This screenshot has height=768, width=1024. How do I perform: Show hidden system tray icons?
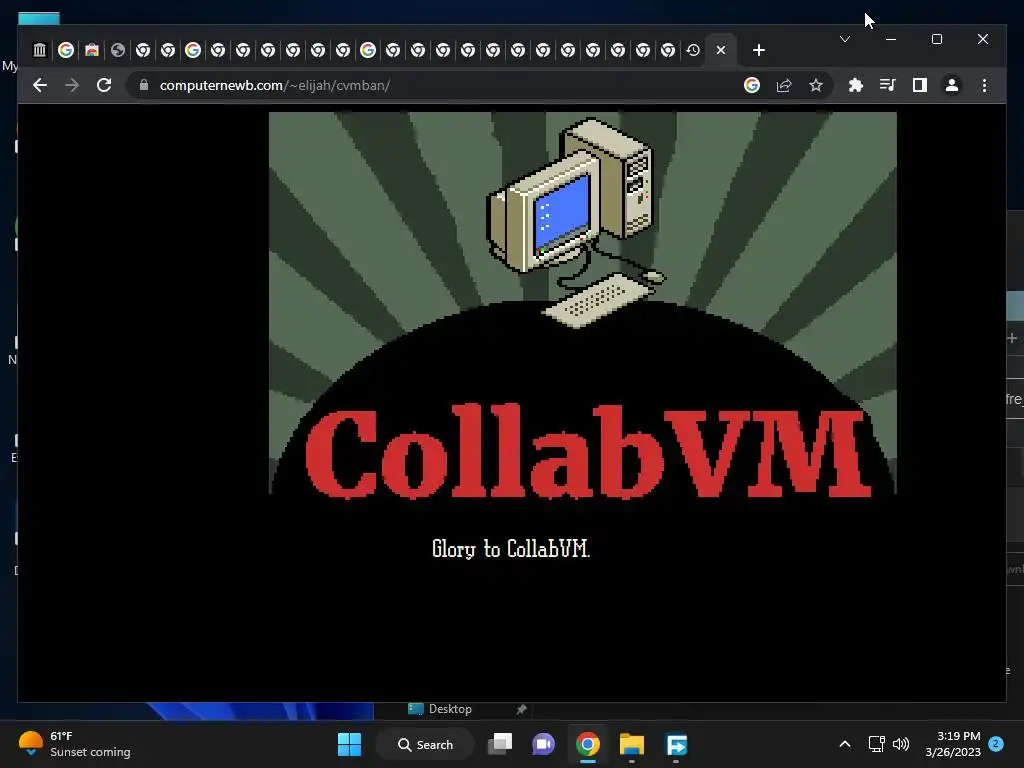844,744
